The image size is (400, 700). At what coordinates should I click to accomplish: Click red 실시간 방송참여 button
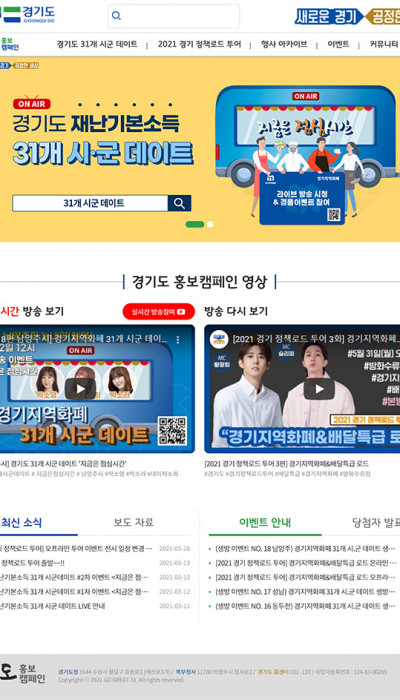tap(159, 312)
